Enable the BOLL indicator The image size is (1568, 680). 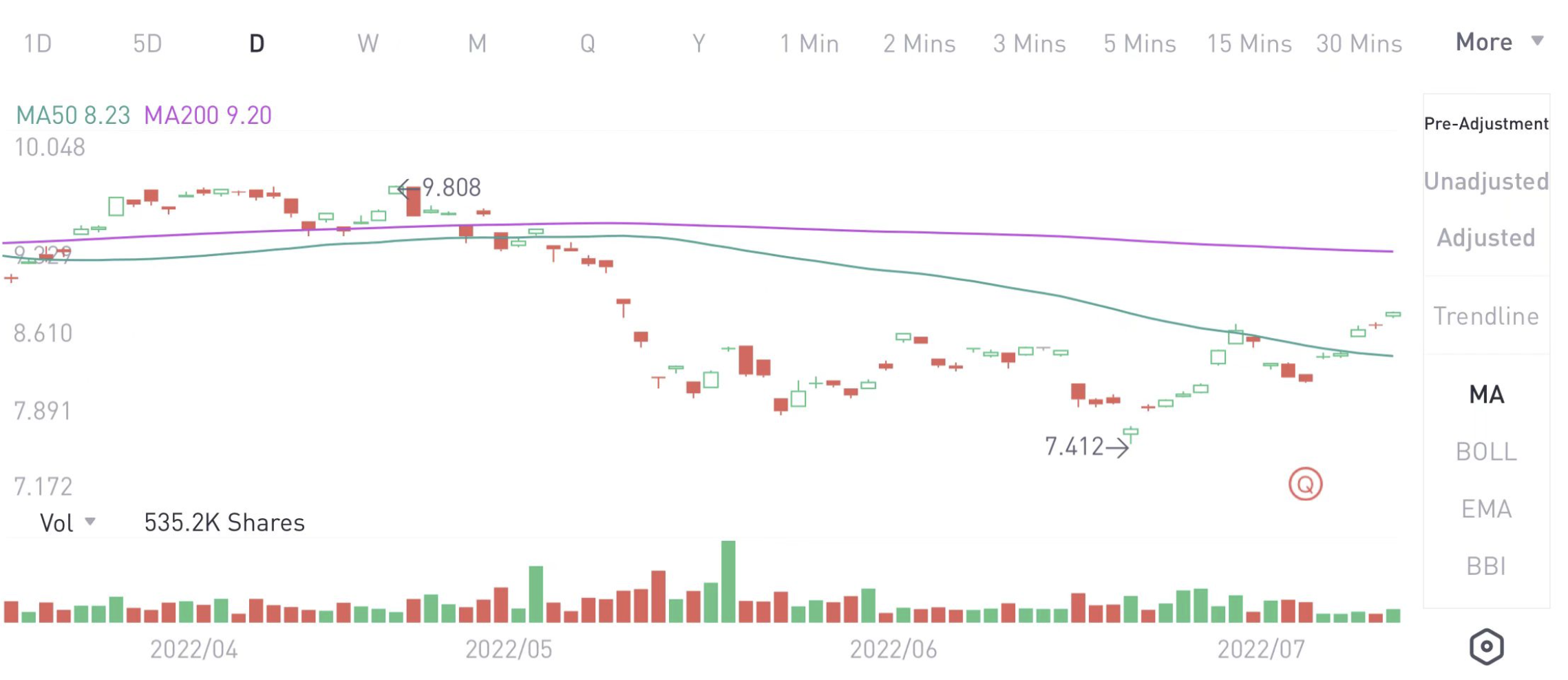[x=1486, y=451]
